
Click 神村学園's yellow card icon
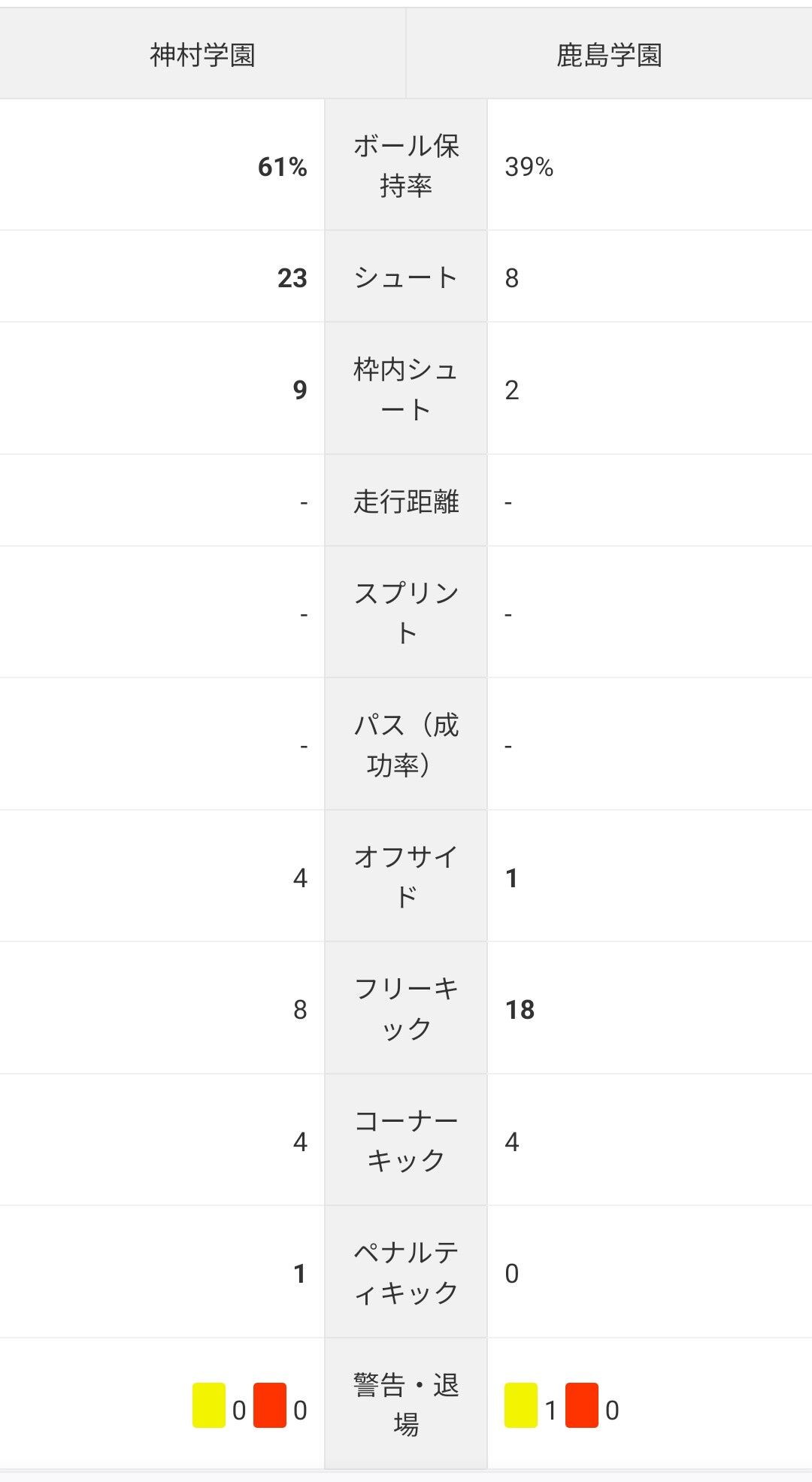coord(209,1405)
